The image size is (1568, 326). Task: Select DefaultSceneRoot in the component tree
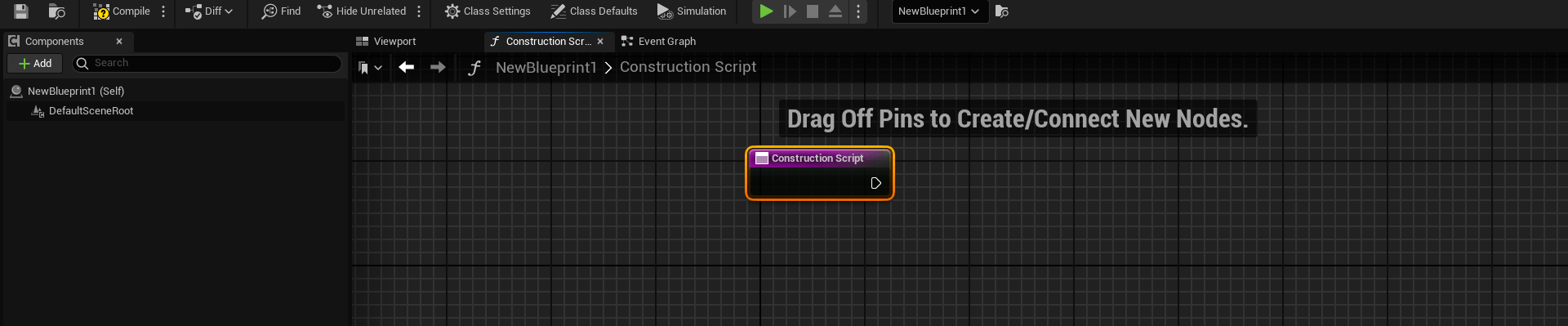(91, 111)
